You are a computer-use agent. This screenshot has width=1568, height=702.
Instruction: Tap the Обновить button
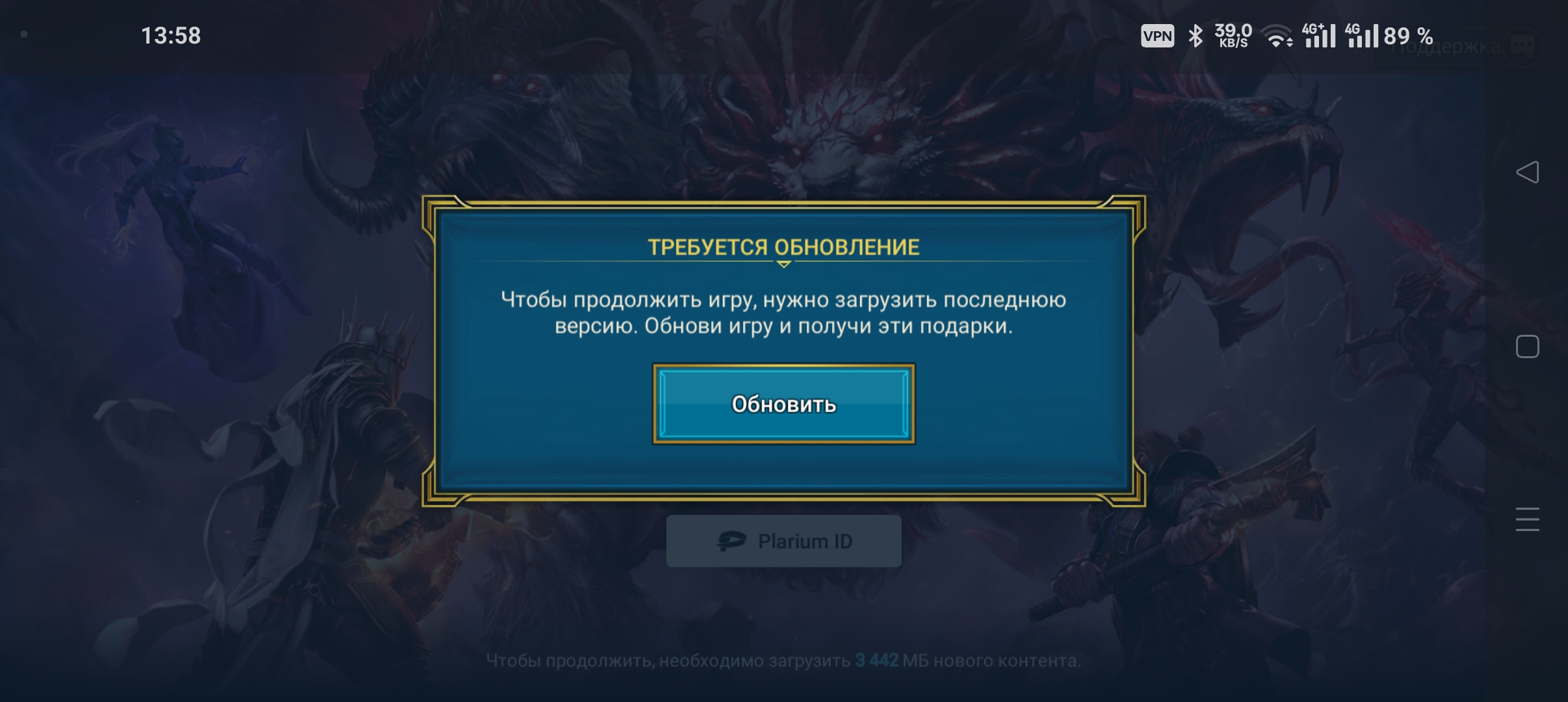[783, 404]
